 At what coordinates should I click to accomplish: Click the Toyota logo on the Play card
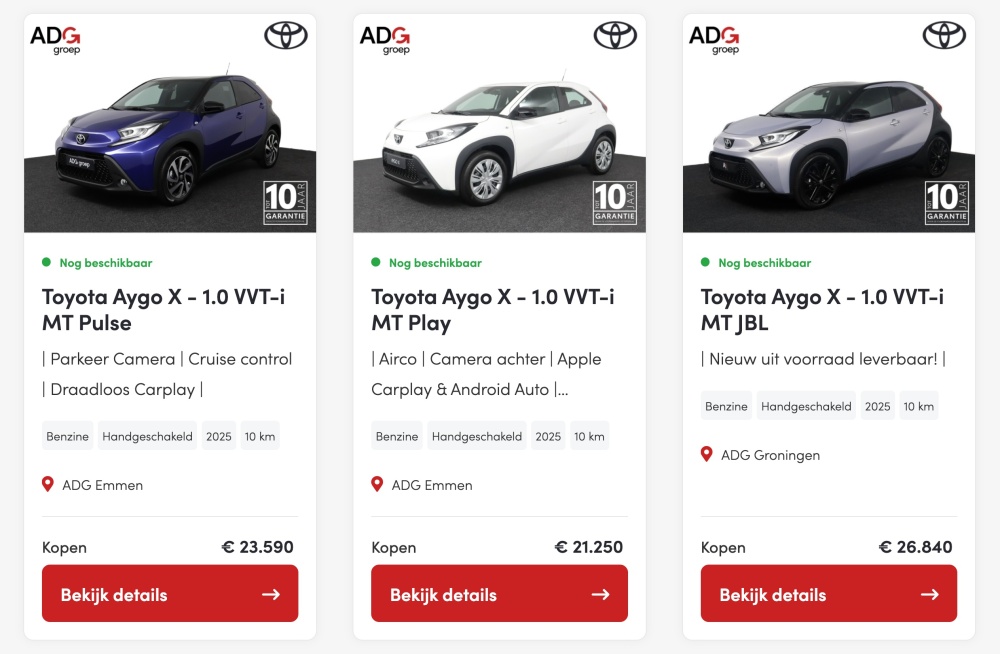[615, 36]
